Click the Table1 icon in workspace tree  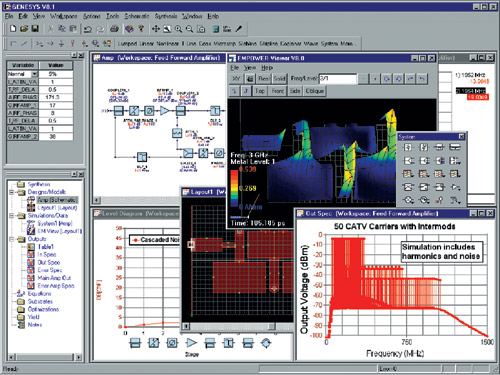[x=31, y=247]
